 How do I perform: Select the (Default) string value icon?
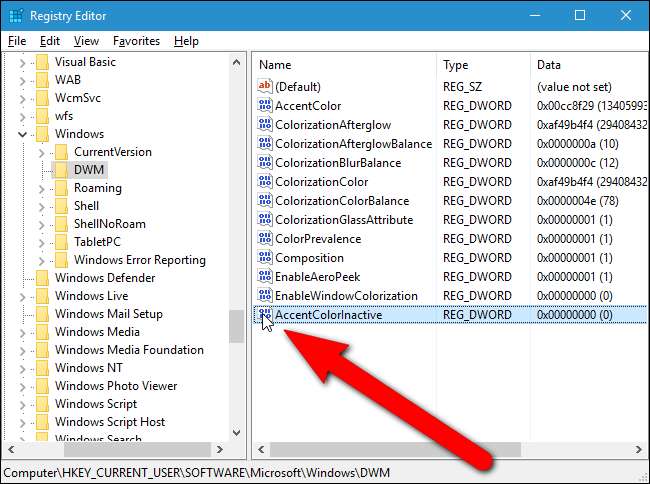pyautogui.click(x=265, y=87)
